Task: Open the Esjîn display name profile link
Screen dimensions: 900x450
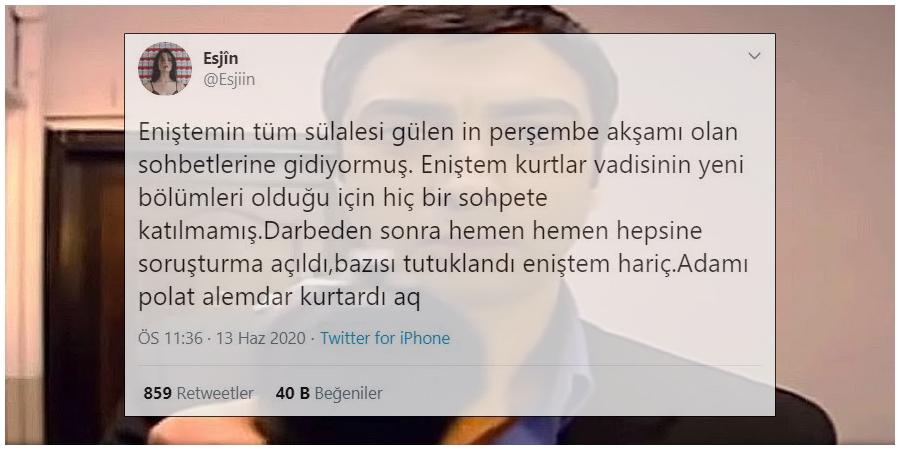Action: pyautogui.click(x=220, y=59)
